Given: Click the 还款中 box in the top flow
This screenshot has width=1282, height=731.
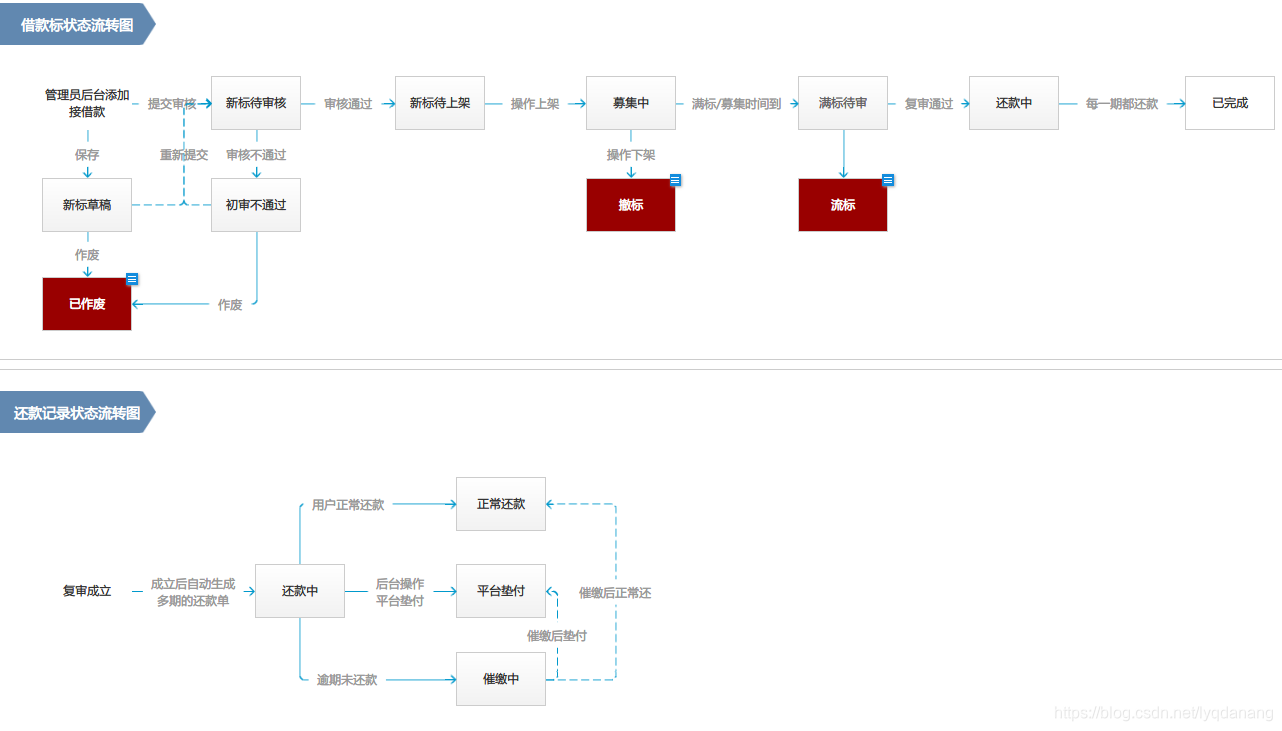Looking at the screenshot, I should coord(1014,103).
